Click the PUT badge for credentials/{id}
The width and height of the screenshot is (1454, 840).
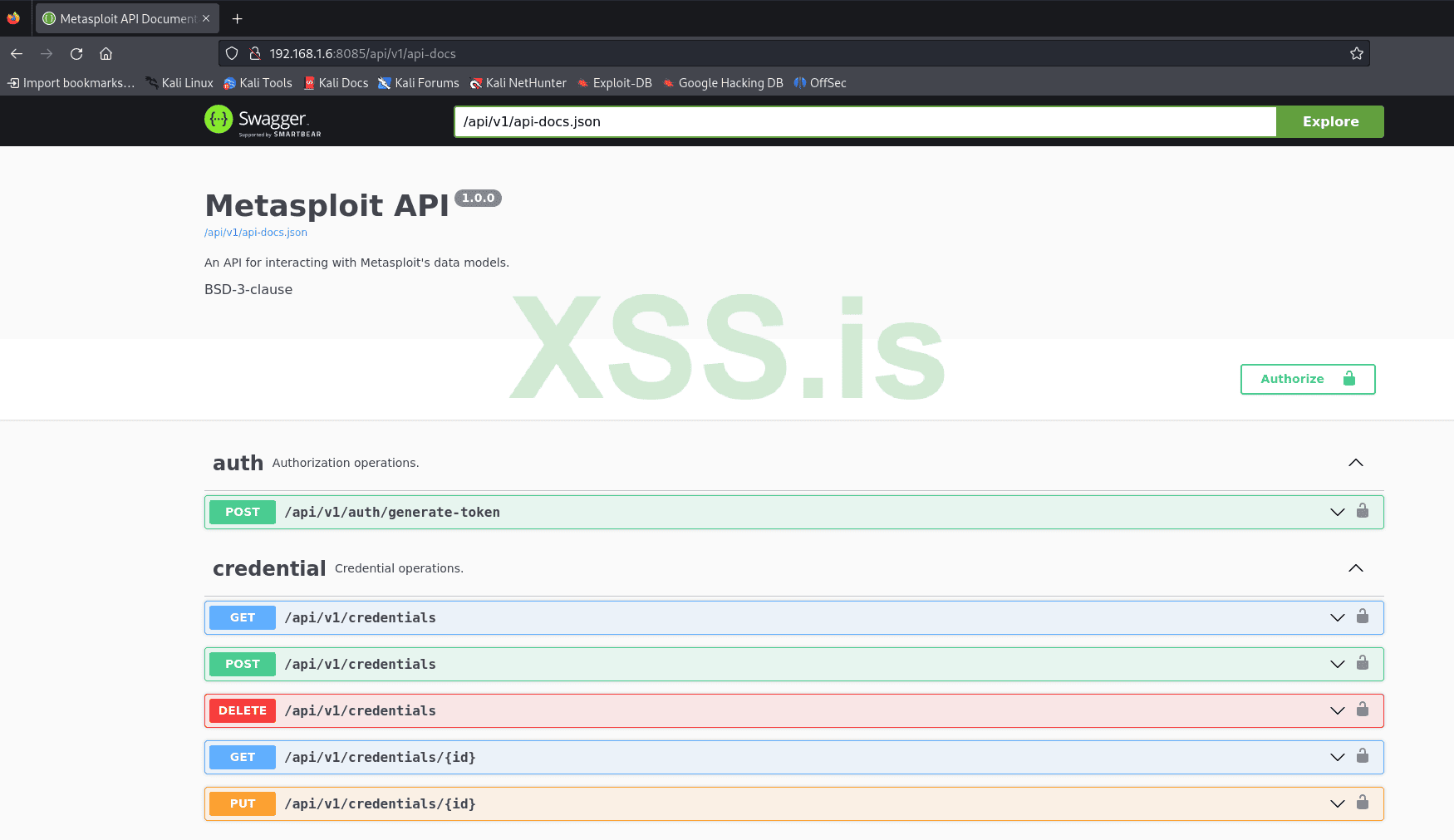[x=243, y=804]
